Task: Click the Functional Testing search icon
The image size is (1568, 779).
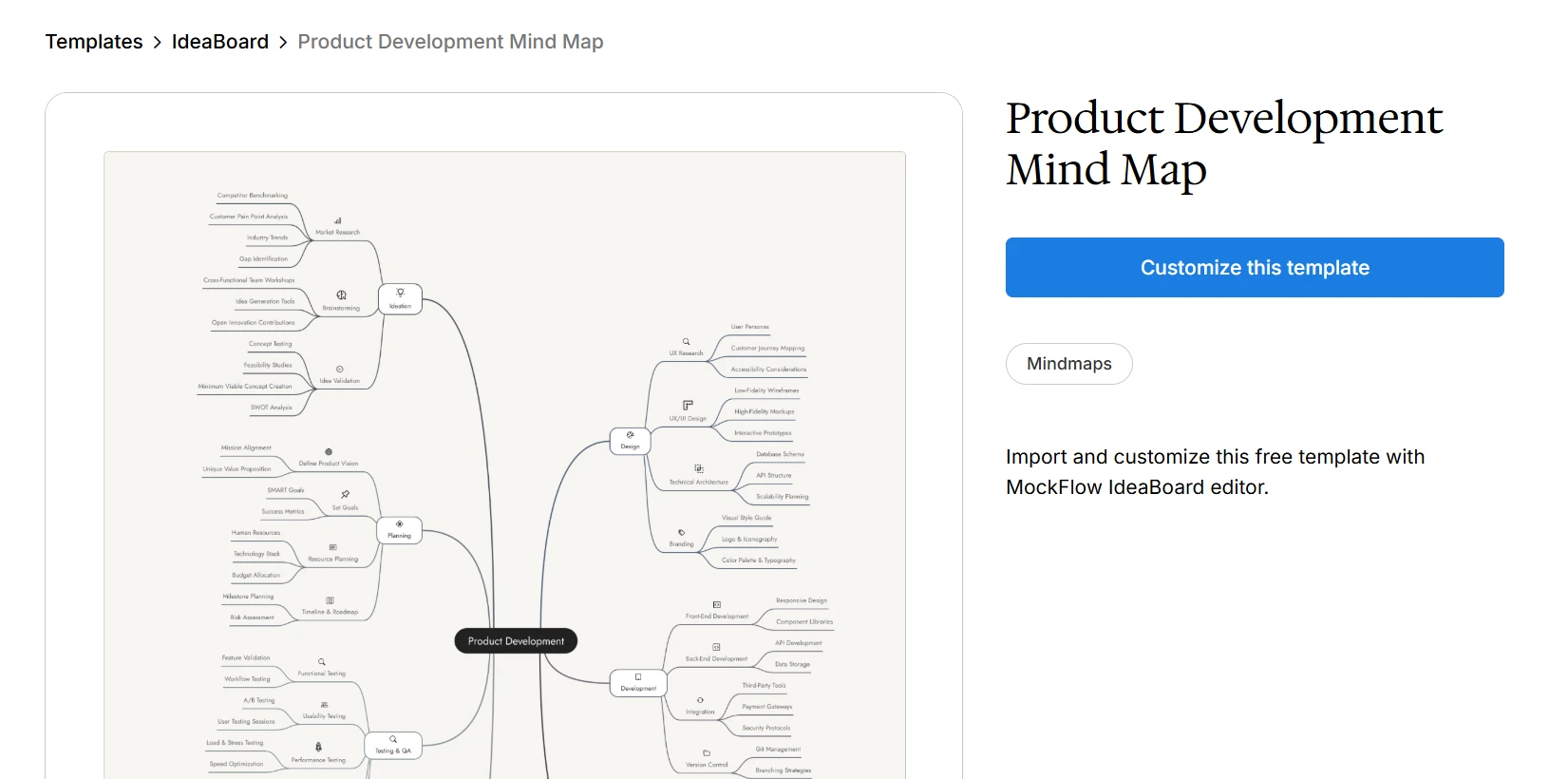Action: click(x=322, y=662)
